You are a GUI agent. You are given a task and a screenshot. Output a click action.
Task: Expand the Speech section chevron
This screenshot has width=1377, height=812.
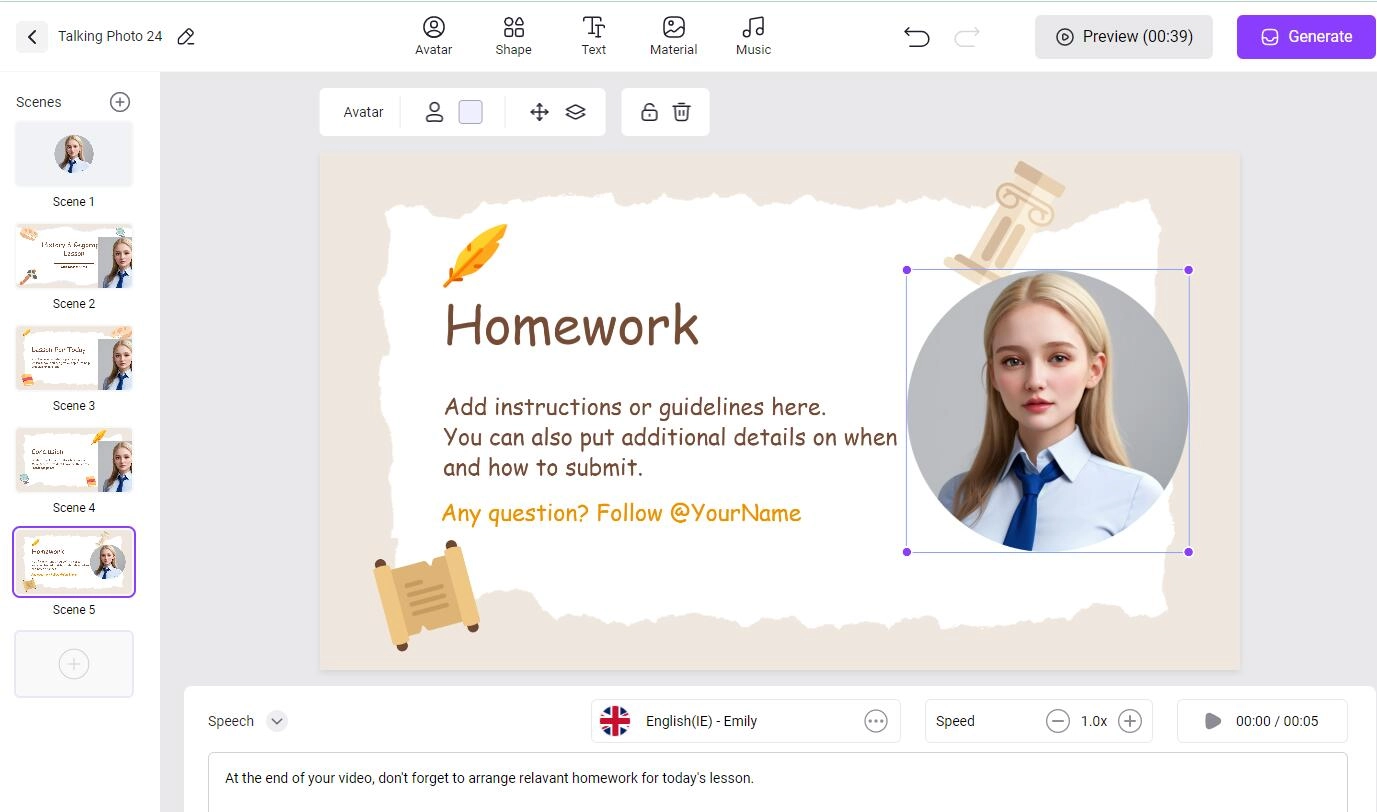(276, 720)
